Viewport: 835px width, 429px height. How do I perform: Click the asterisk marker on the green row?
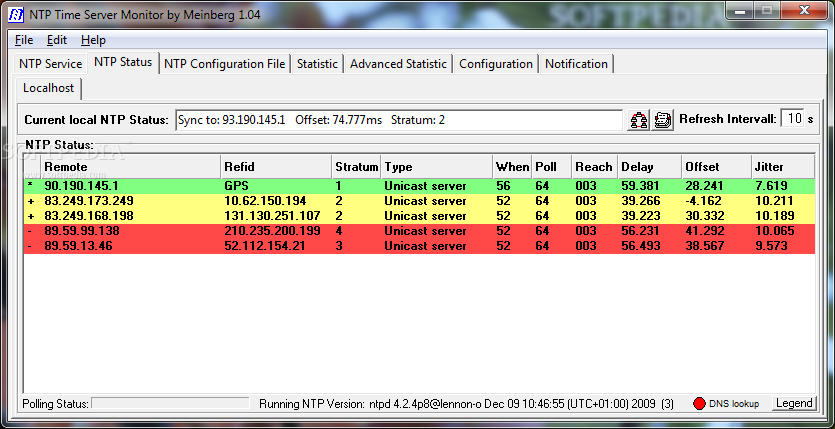(30, 185)
